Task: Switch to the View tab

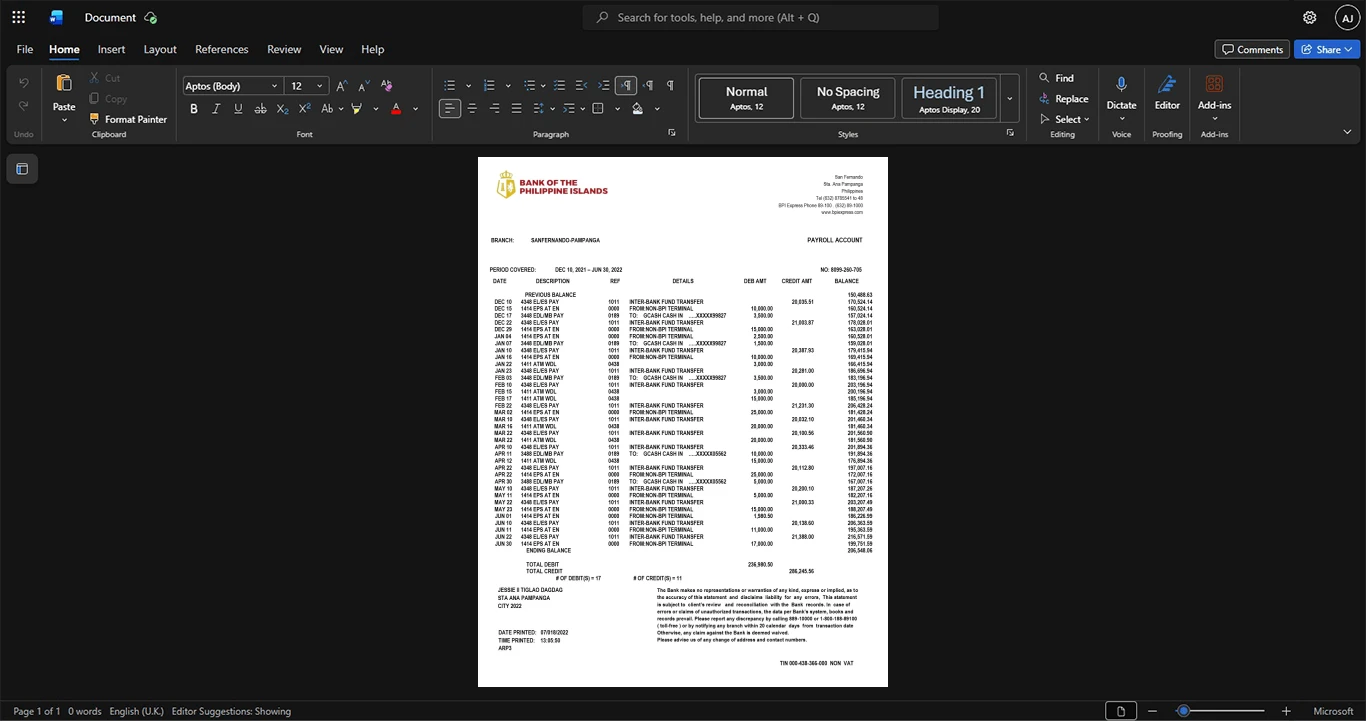Action: coord(331,49)
